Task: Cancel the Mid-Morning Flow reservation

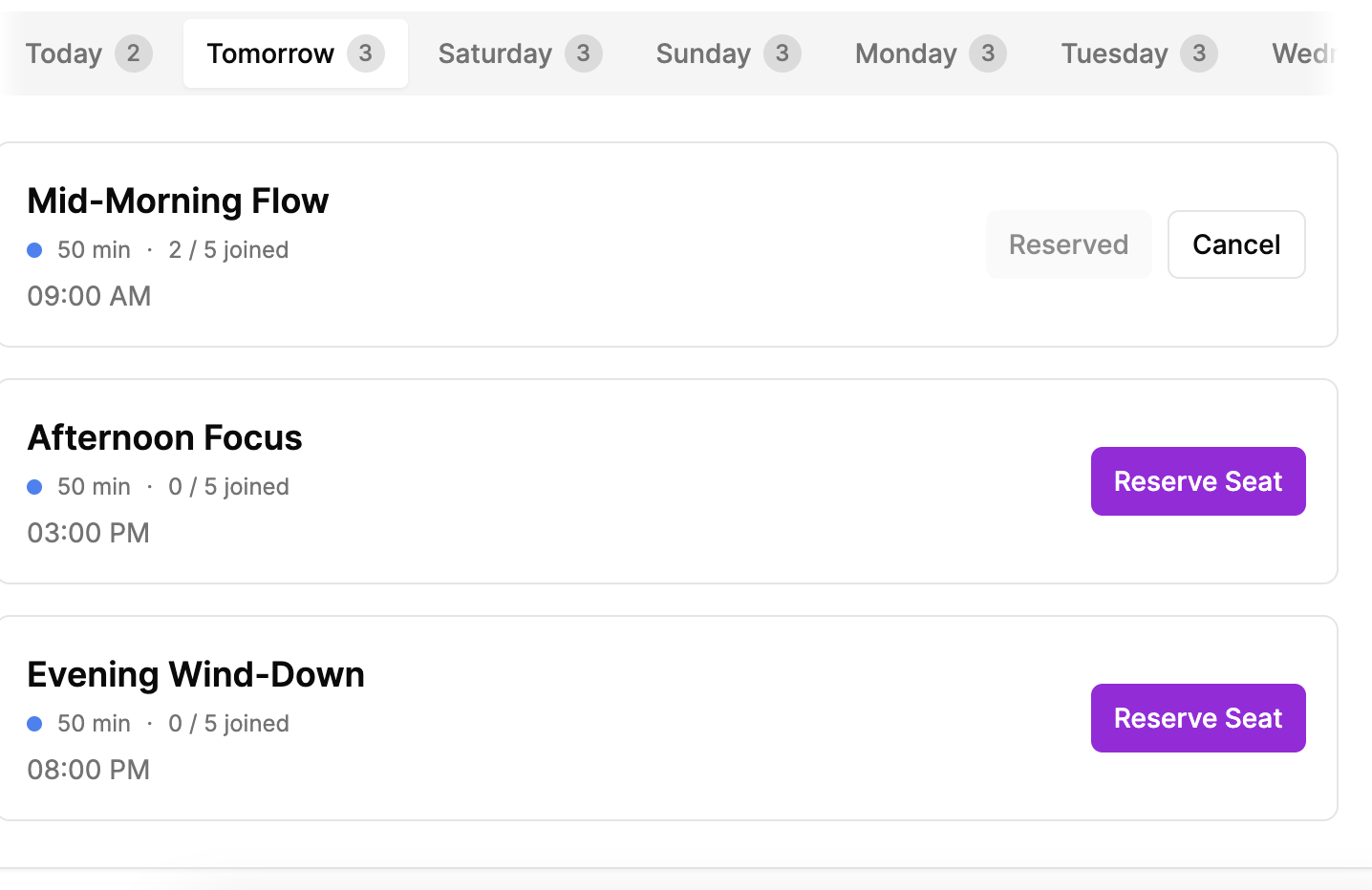Action: (x=1236, y=244)
